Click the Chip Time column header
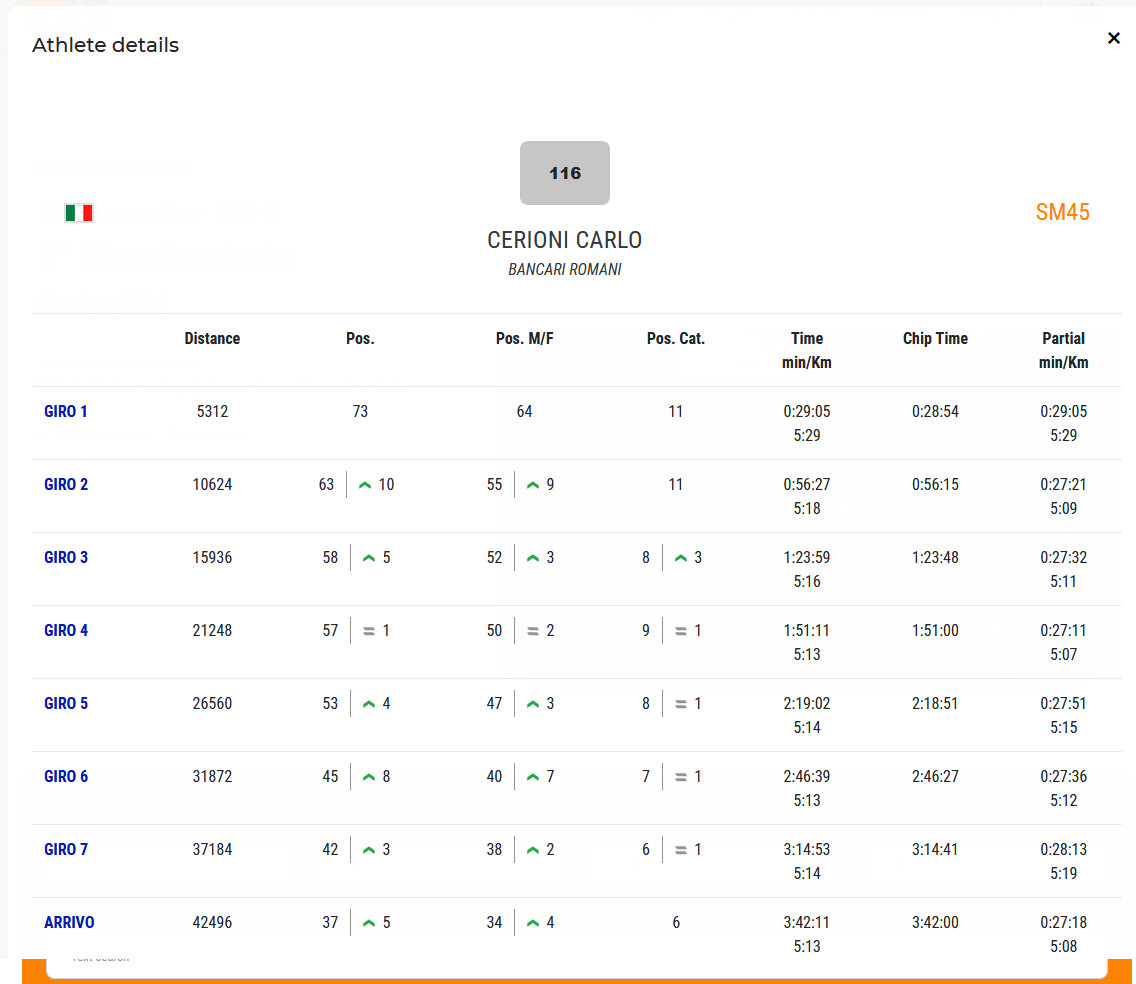1136x984 pixels. coord(935,338)
